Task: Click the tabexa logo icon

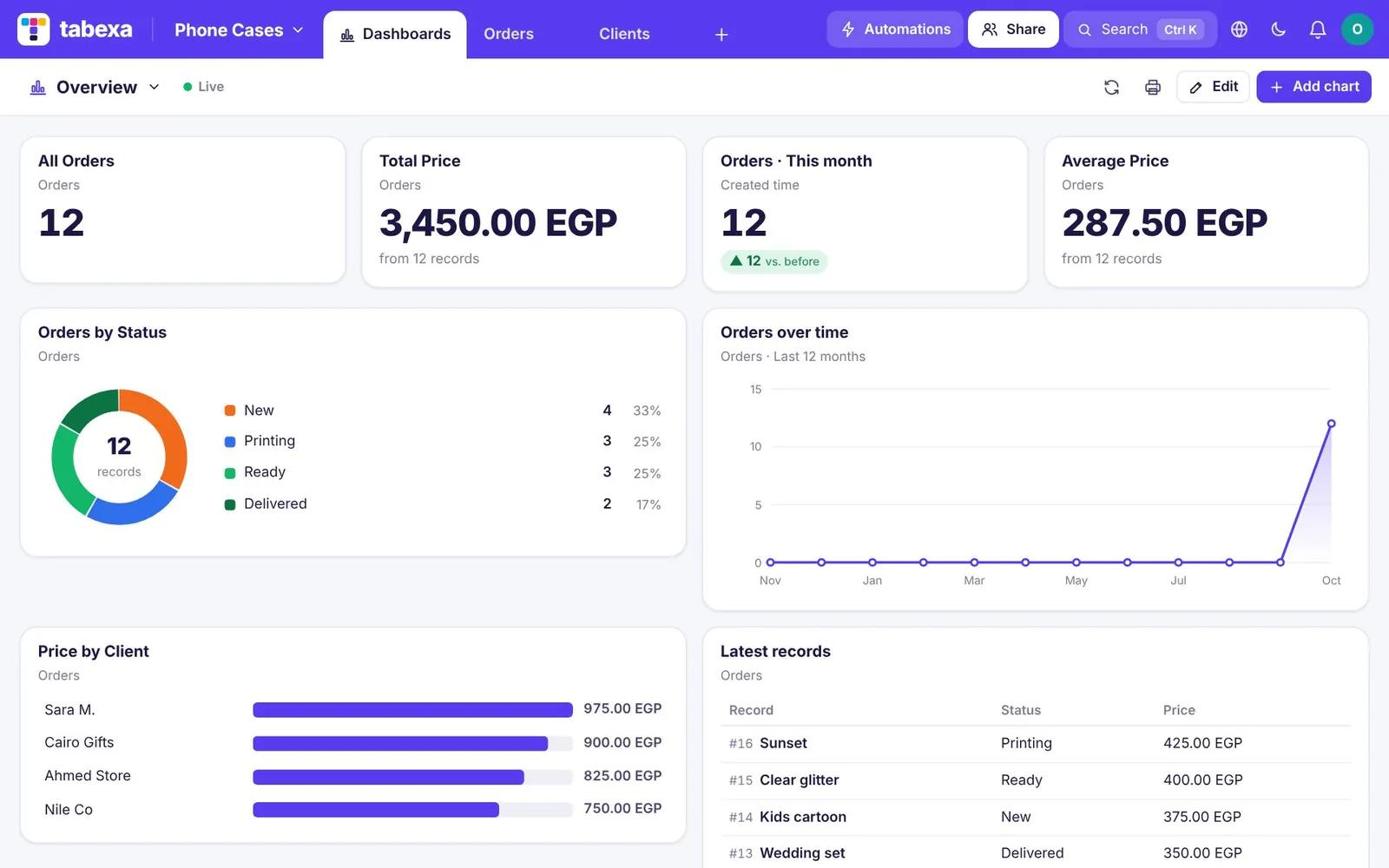Action: [x=34, y=30]
